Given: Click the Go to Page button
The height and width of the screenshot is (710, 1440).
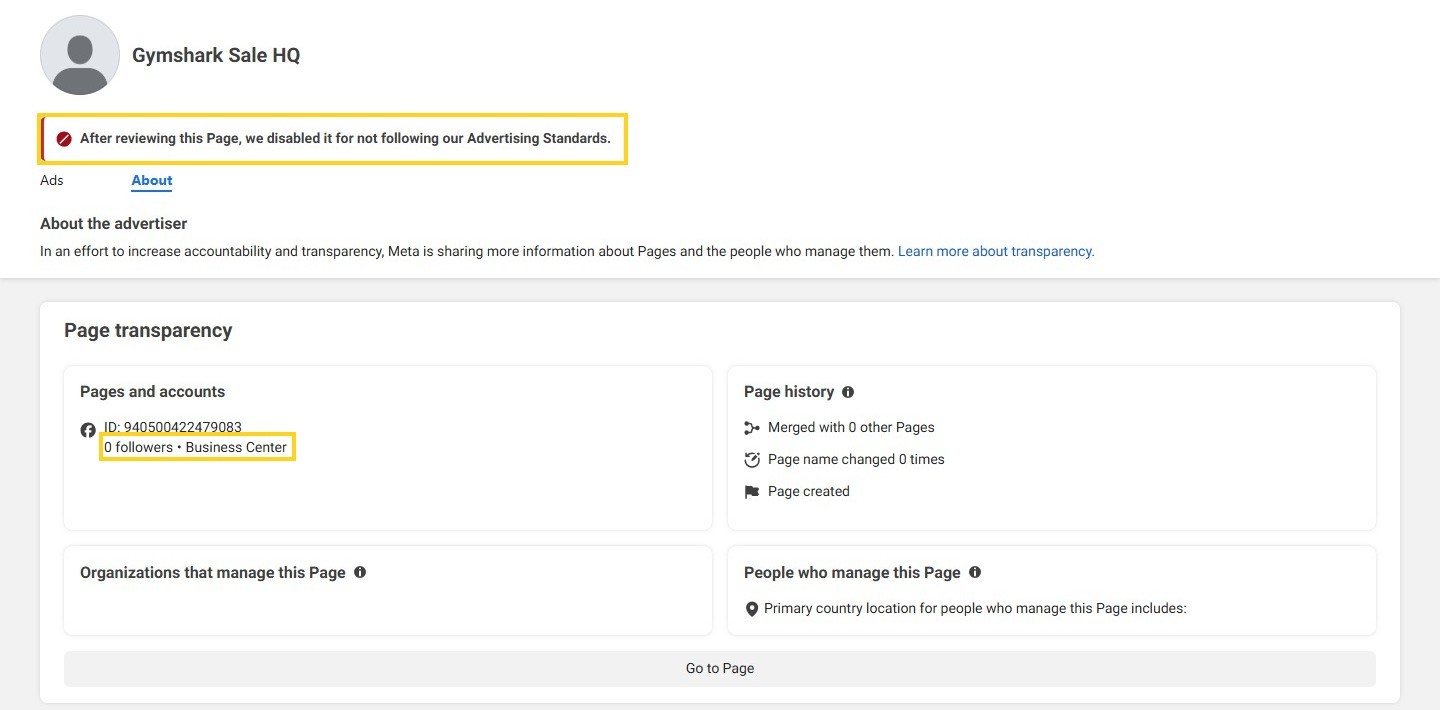Looking at the screenshot, I should point(720,668).
